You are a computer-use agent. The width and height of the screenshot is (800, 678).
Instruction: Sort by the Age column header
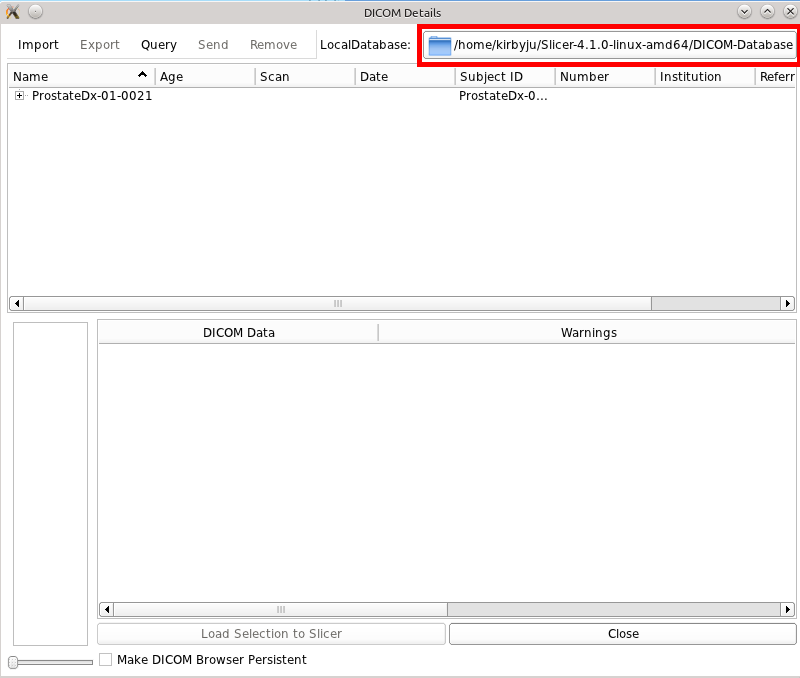[205, 77]
